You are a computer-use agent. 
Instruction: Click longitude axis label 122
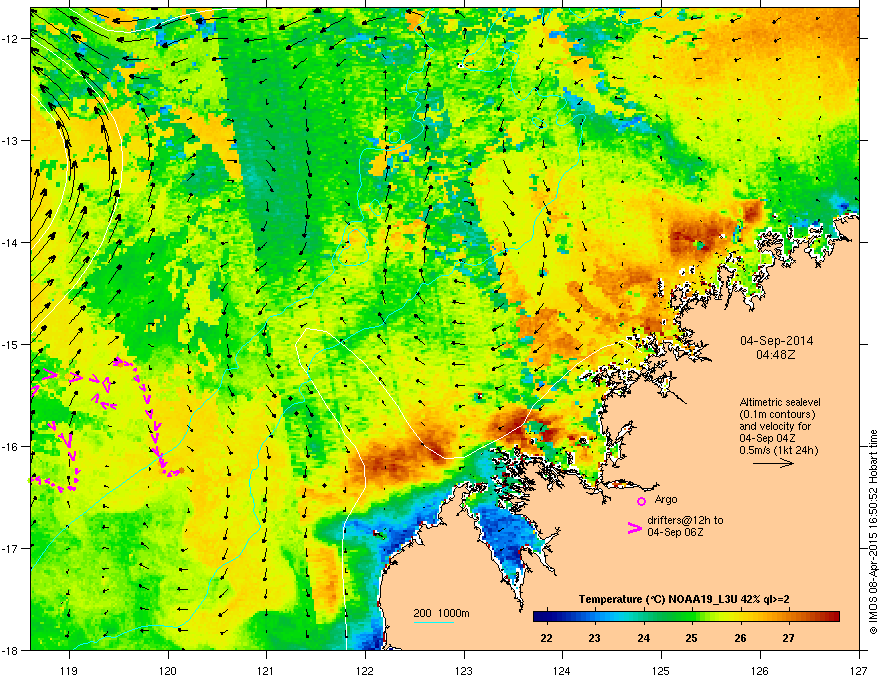tap(365, 670)
